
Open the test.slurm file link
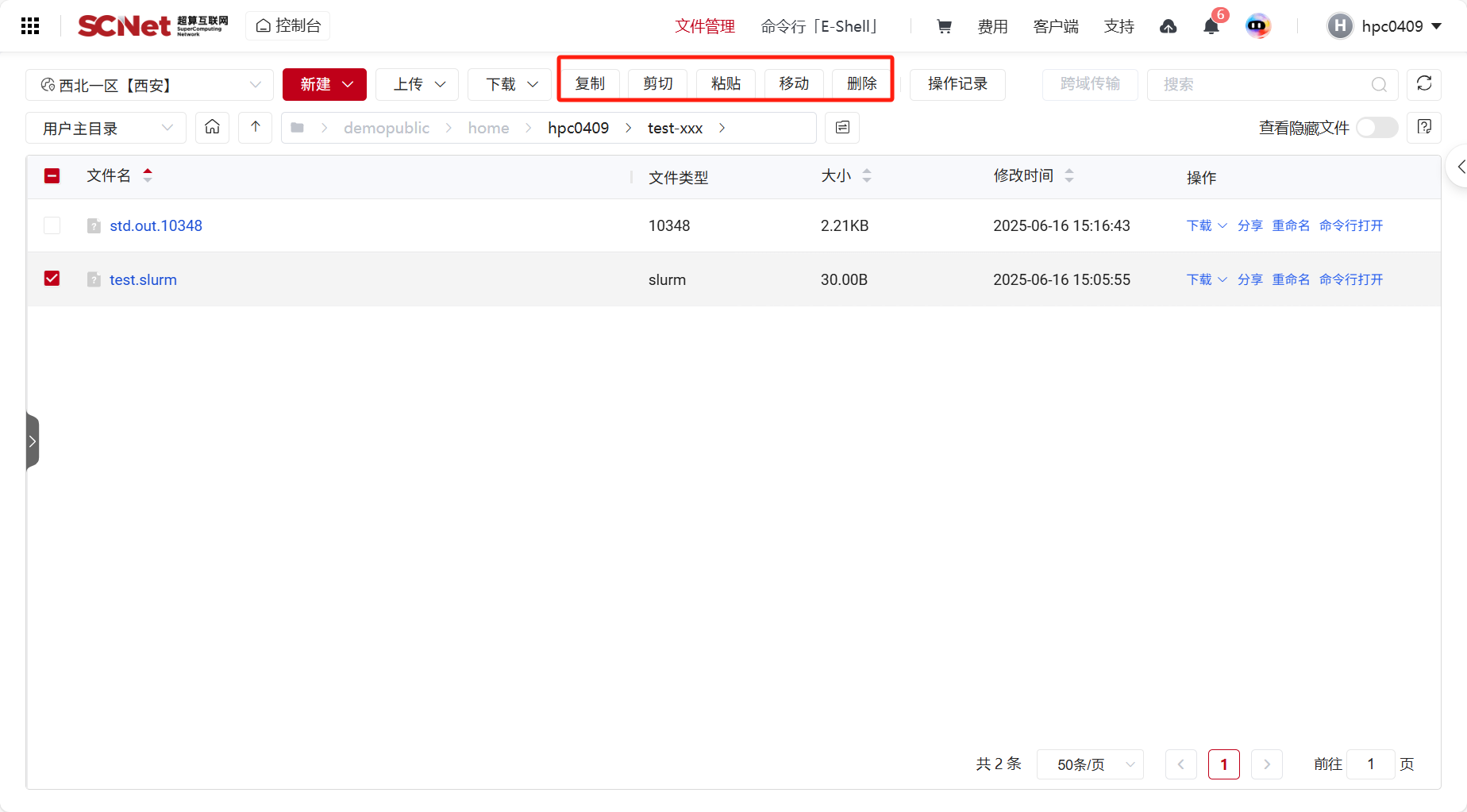143,279
